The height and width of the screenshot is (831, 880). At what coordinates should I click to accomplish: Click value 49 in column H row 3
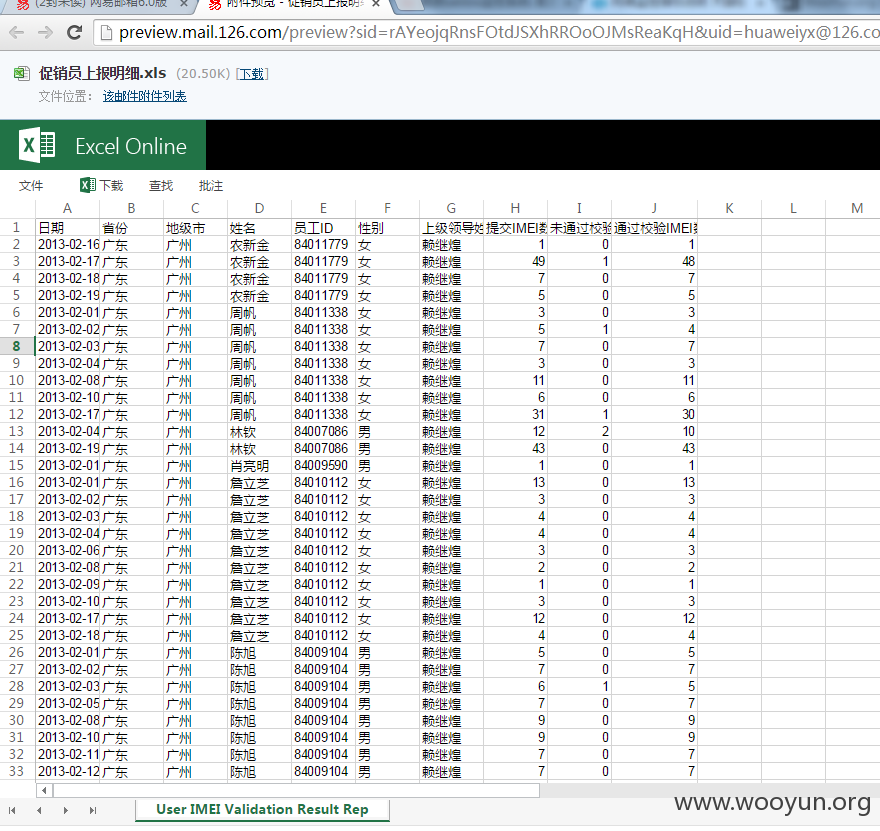coord(515,261)
